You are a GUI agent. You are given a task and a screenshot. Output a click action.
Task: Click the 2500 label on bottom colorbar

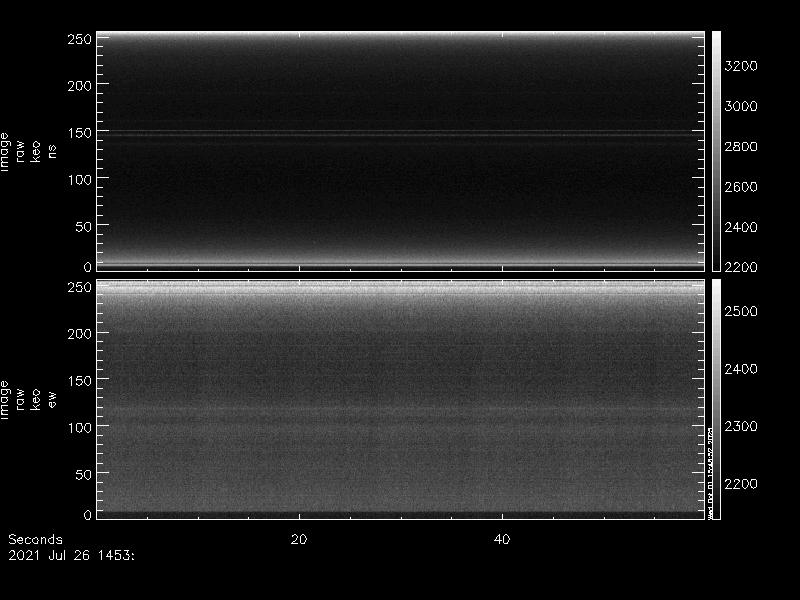(x=741, y=311)
